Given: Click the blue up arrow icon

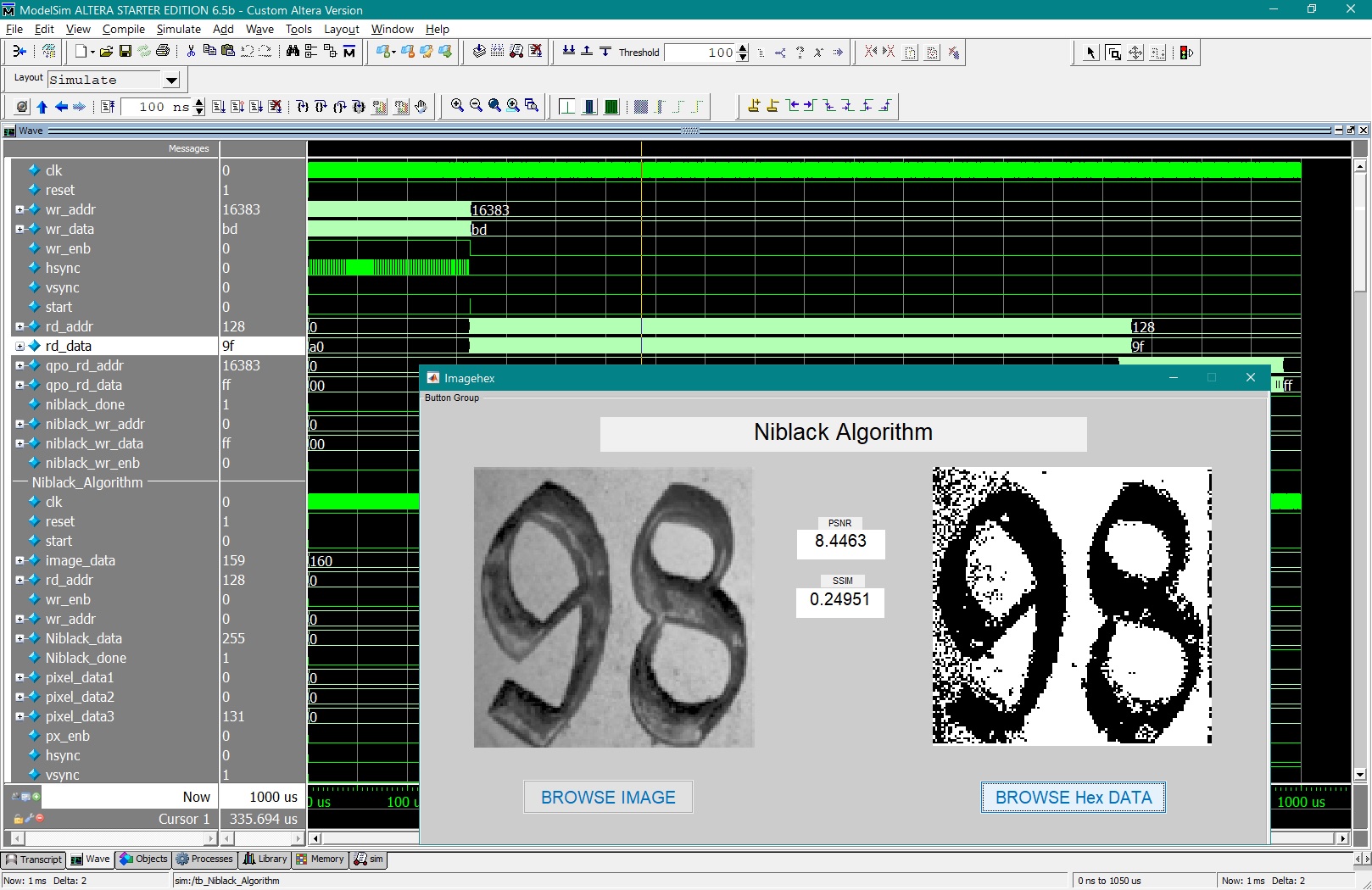Looking at the screenshot, I should 42,107.
